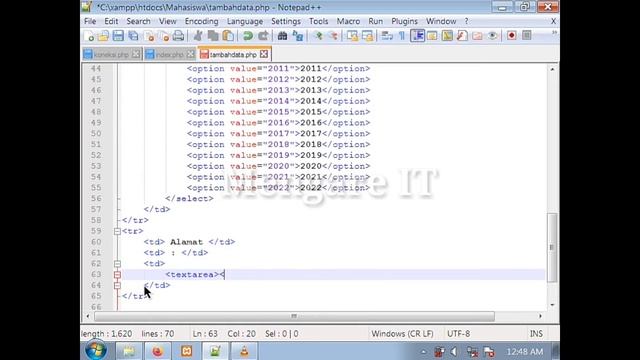The height and width of the screenshot is (360, 640).
Task: Toggle INS insert mode in the status bar
Action: click(536, 334)
